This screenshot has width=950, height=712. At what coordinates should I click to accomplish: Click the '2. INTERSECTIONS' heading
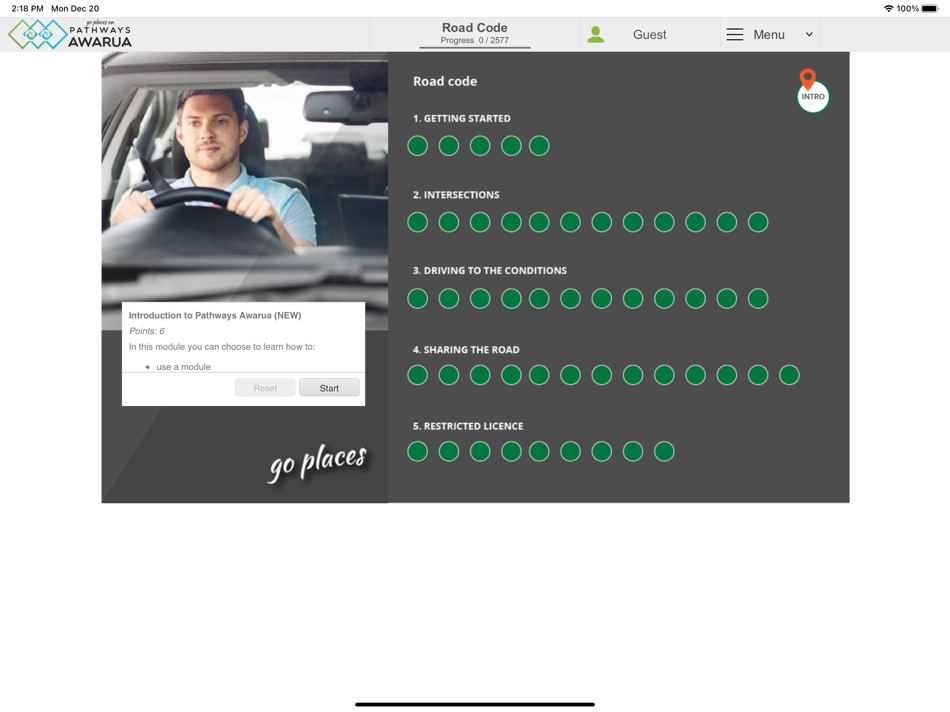point(456,195)
